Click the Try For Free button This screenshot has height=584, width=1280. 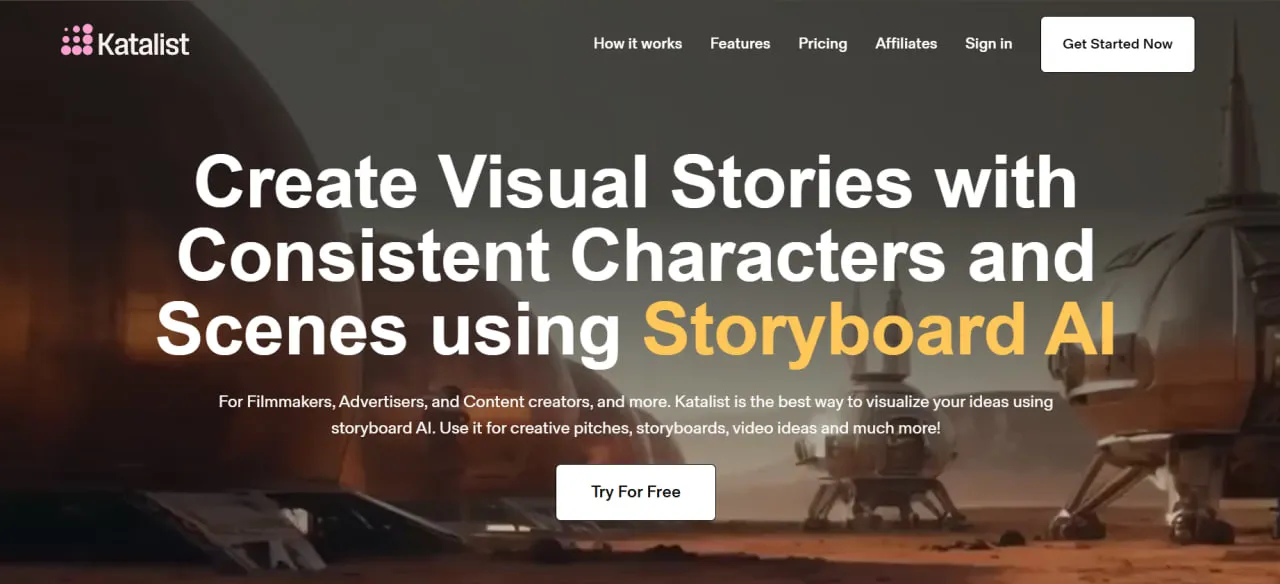pos(636,492)
